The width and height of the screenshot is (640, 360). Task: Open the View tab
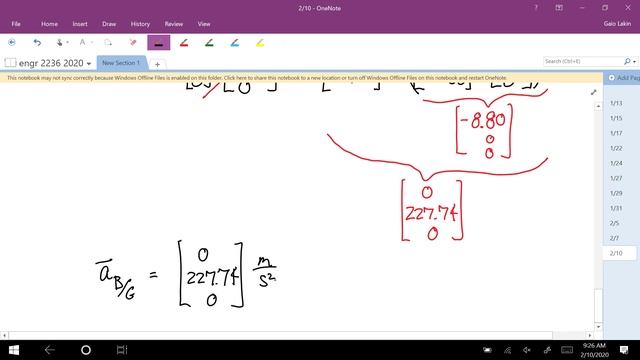pos(204,24)
